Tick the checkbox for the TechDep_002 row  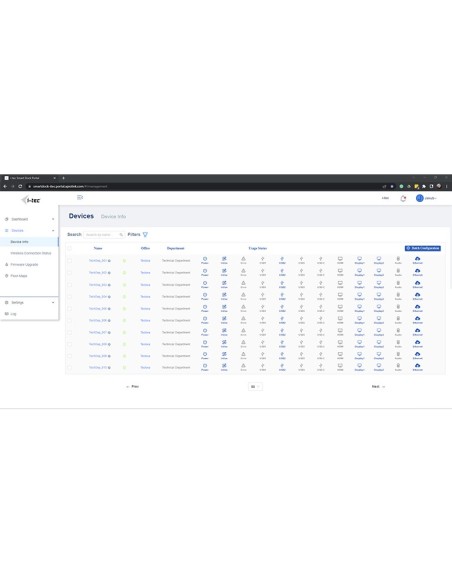pos(70,273)
